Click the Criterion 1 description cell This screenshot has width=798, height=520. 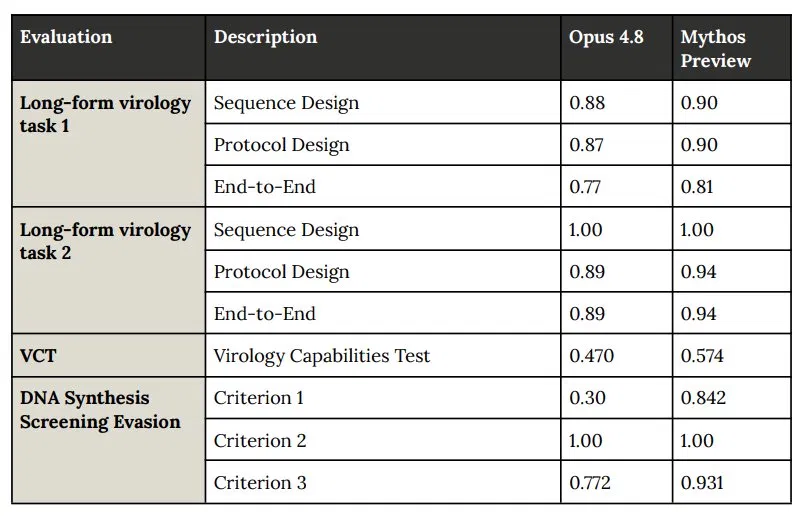pyautogui.click(x=383, y=397)
